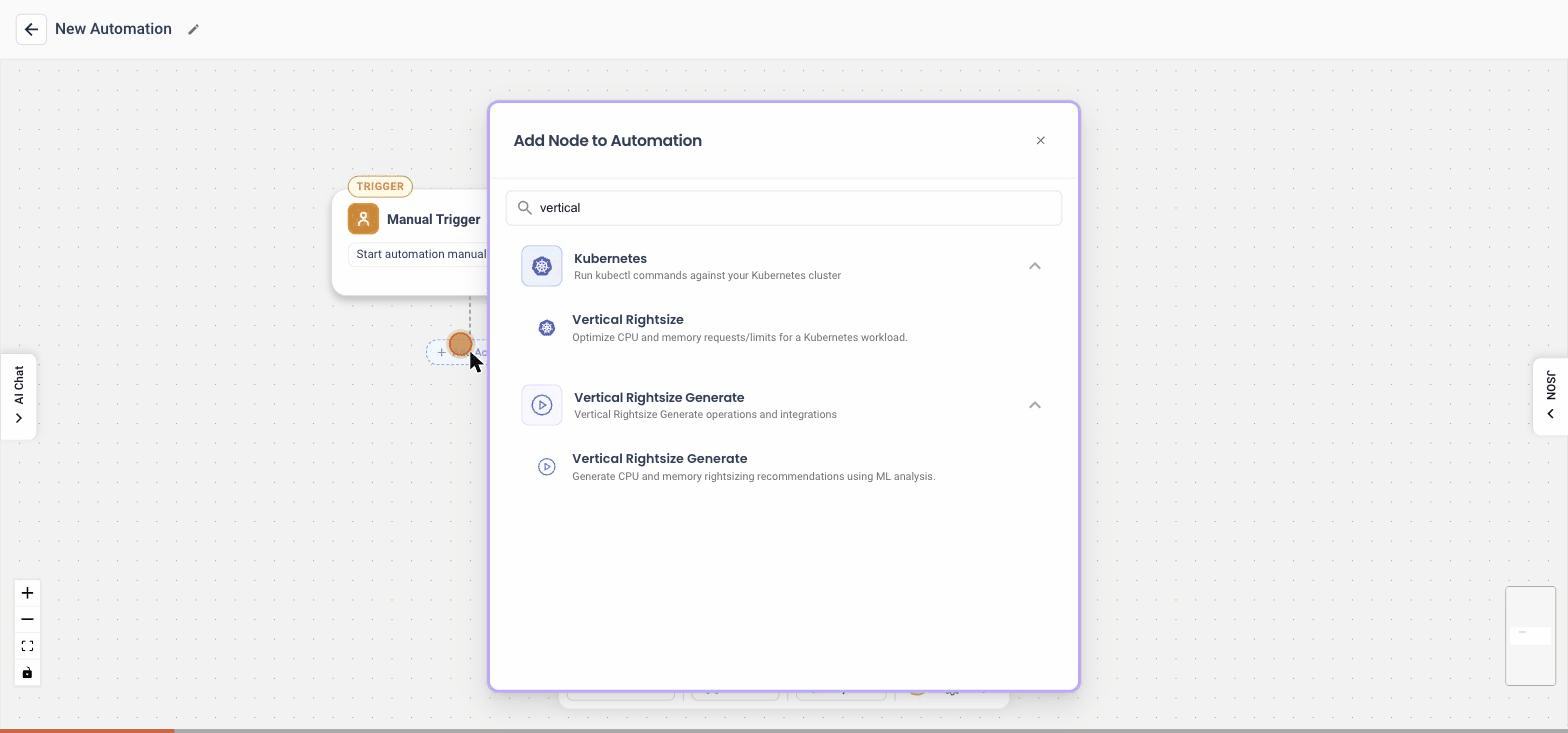Toggle canvas interactivity lock
This screenshot has height=733, width=1568.
(27, 672)
